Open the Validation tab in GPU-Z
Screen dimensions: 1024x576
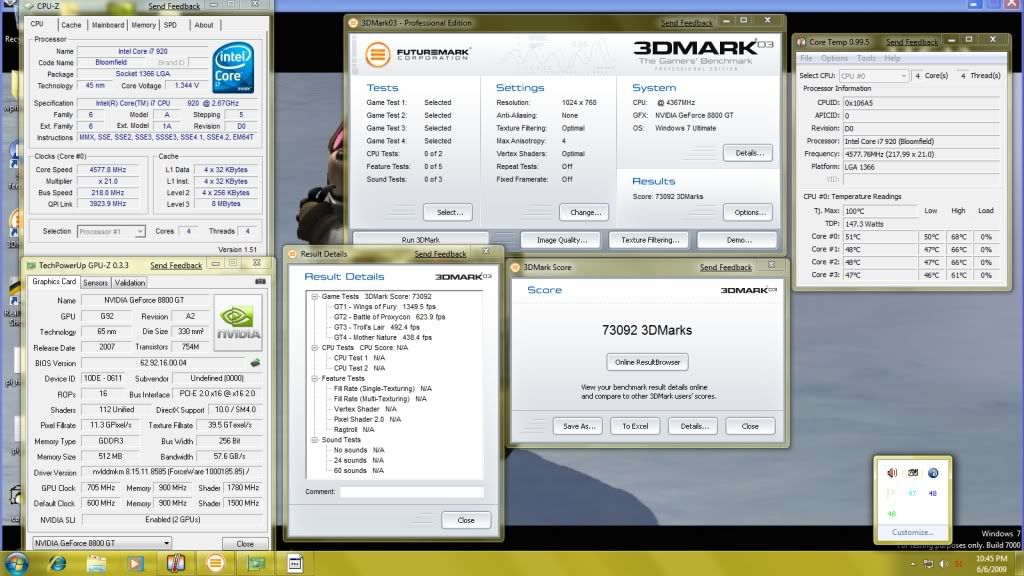pos(130,283)
